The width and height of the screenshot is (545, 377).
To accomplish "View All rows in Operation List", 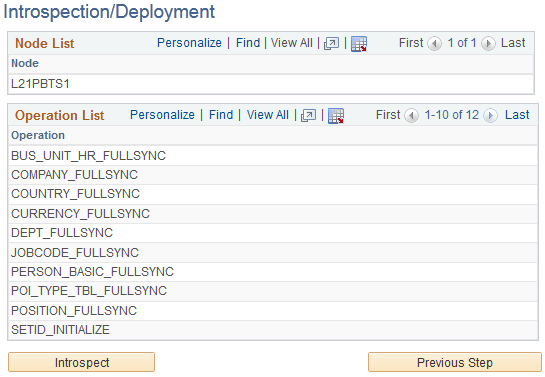I will (x=268, y=115).
